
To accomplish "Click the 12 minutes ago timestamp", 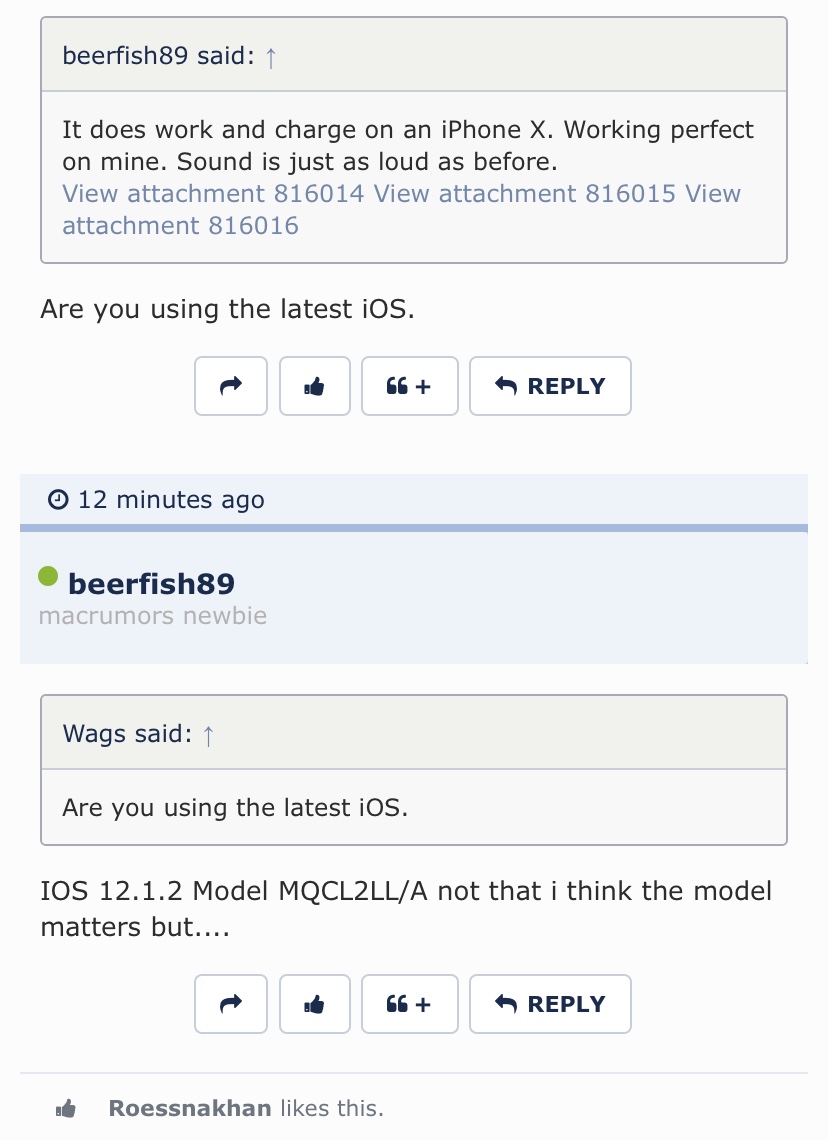I will [171, 500].
